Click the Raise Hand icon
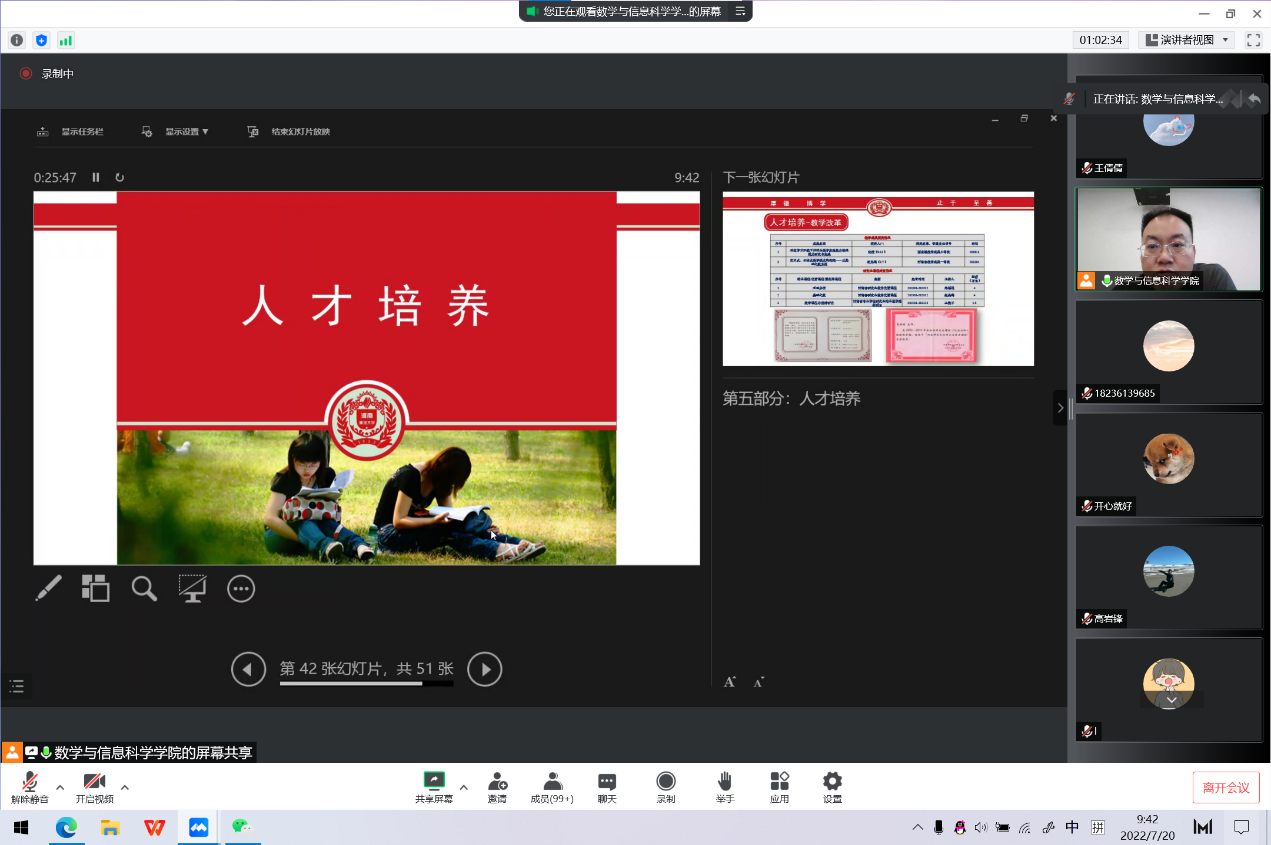Image resolution: width=1271 pixels, height=845 pixels. (724, 787)
